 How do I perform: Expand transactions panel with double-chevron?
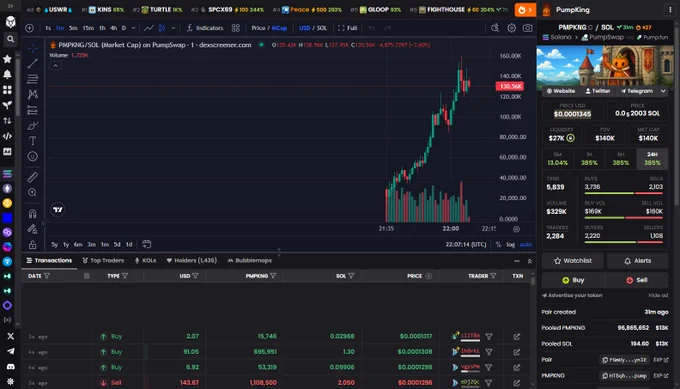click(x=530, y=261)
